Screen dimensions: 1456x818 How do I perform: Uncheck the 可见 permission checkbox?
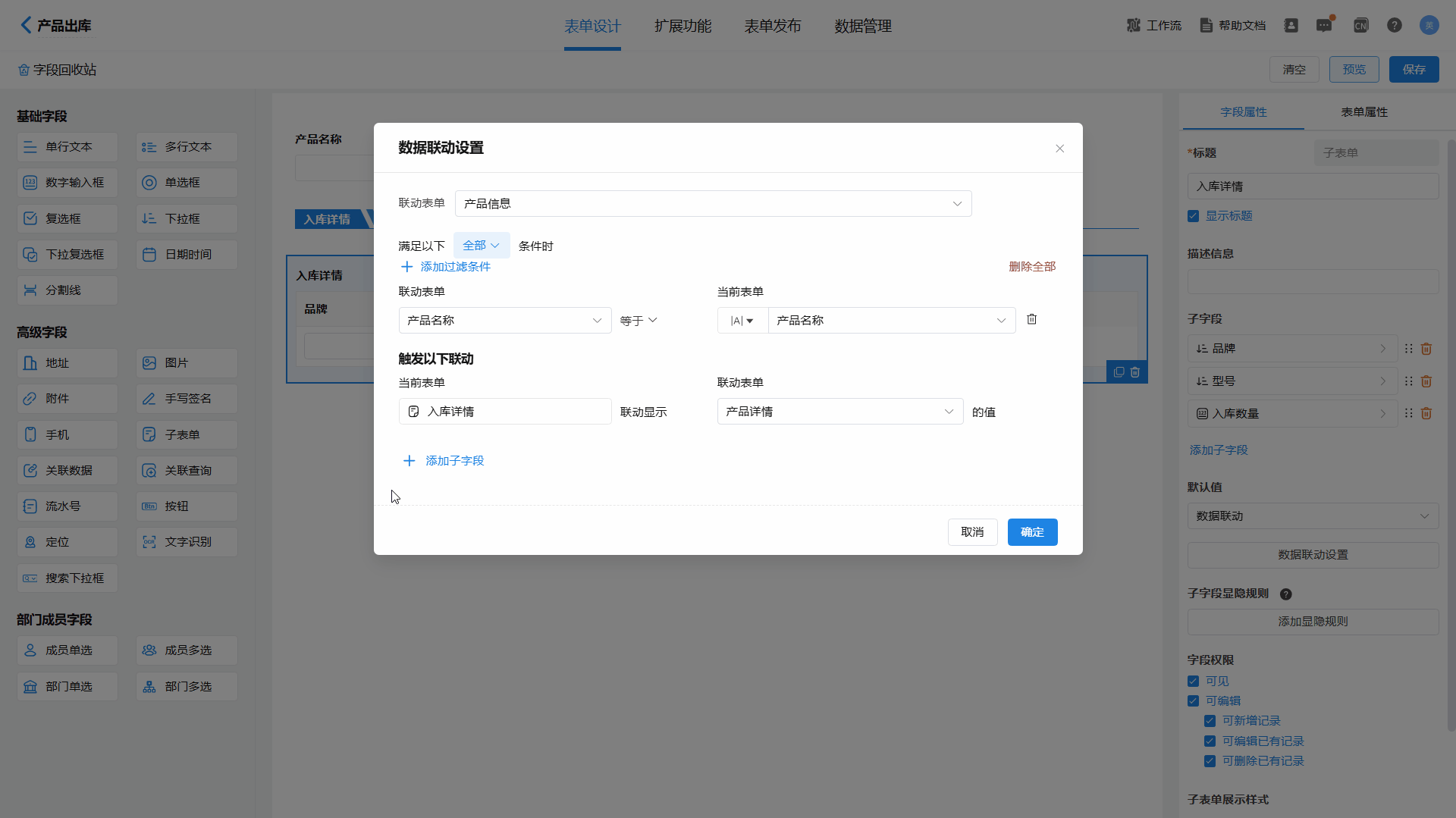pyautogui.click(x=1194, y=682)
